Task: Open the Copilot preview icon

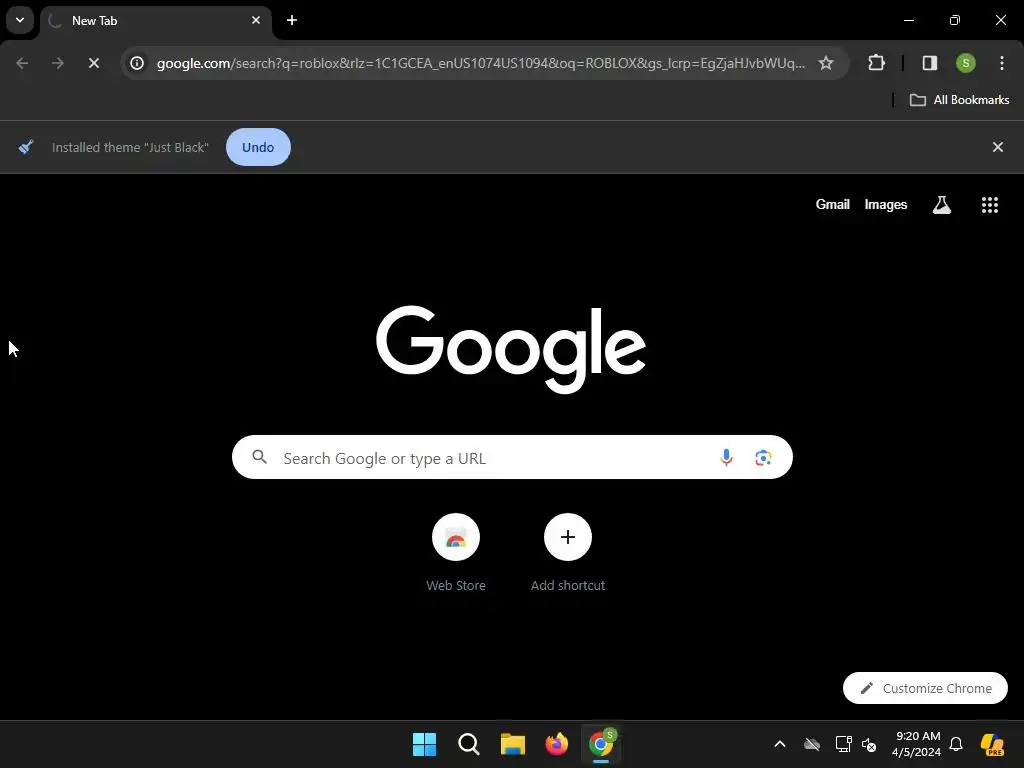Action: coord(992,744)
